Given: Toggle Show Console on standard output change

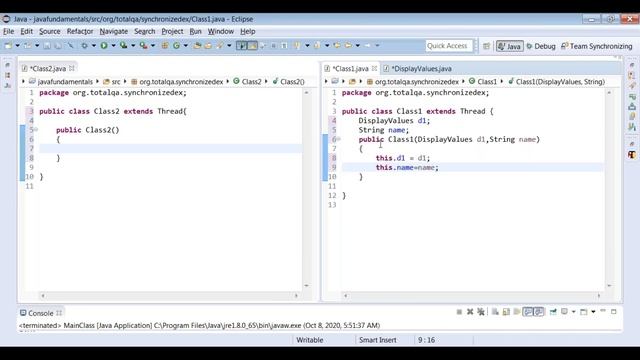Looking at the screenshot, I should 528,312.
